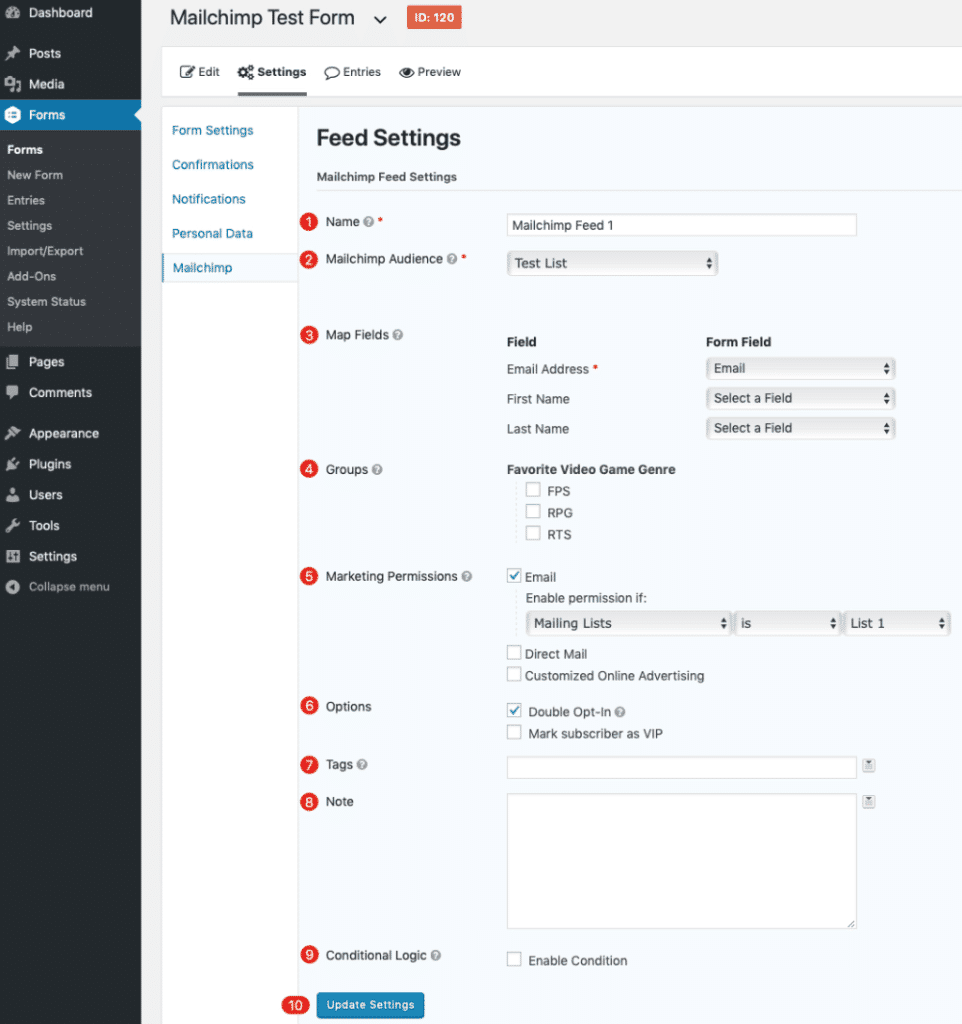Open Confirmations settings section

(213, 165)
